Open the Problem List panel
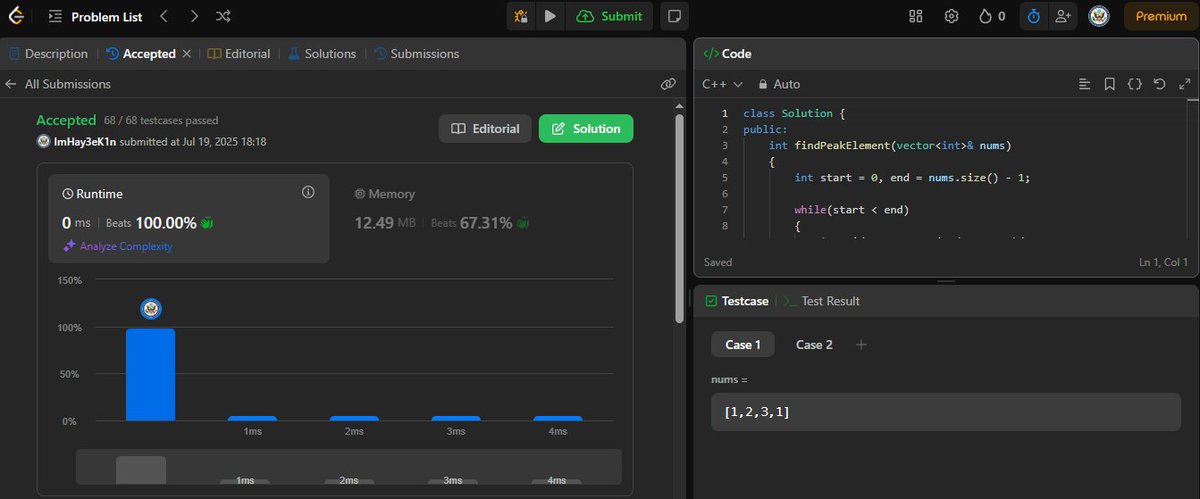Image resolution: width=1200 pixels, height=499 pixels. coord(95,16)
